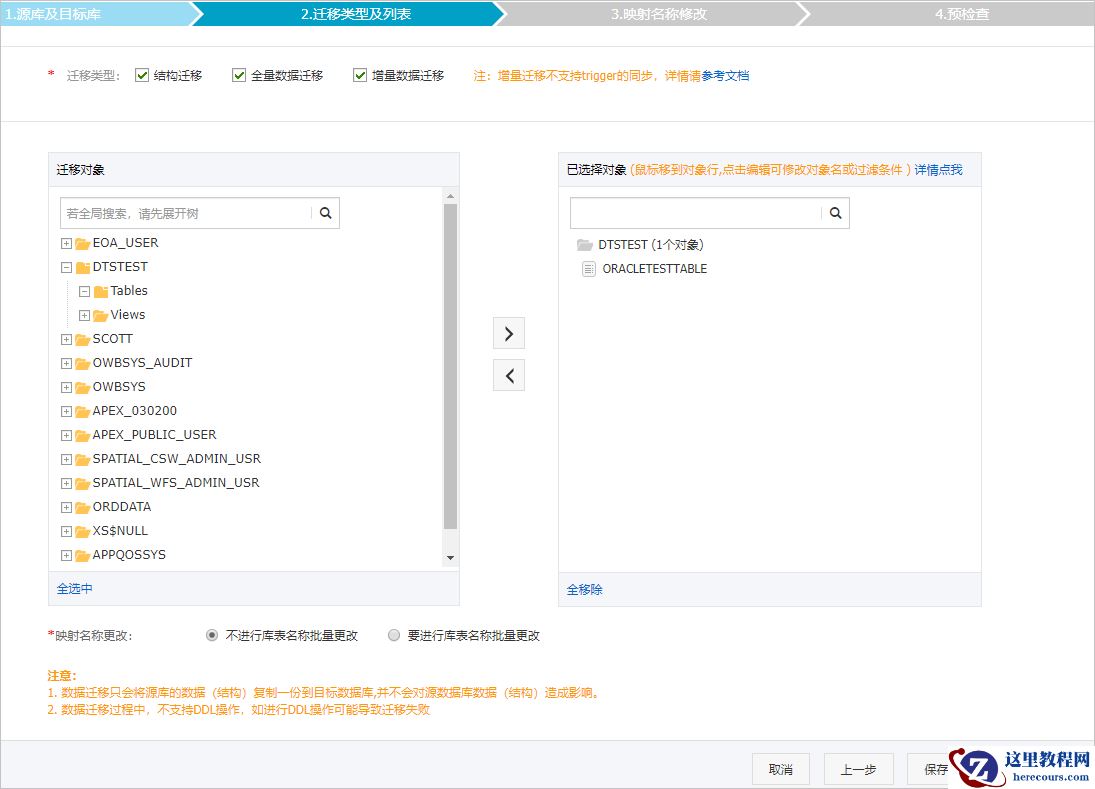The height and width of the screenshot is (789, 1095).
Task: Collapse the Tables tree node
Action: 84,291
